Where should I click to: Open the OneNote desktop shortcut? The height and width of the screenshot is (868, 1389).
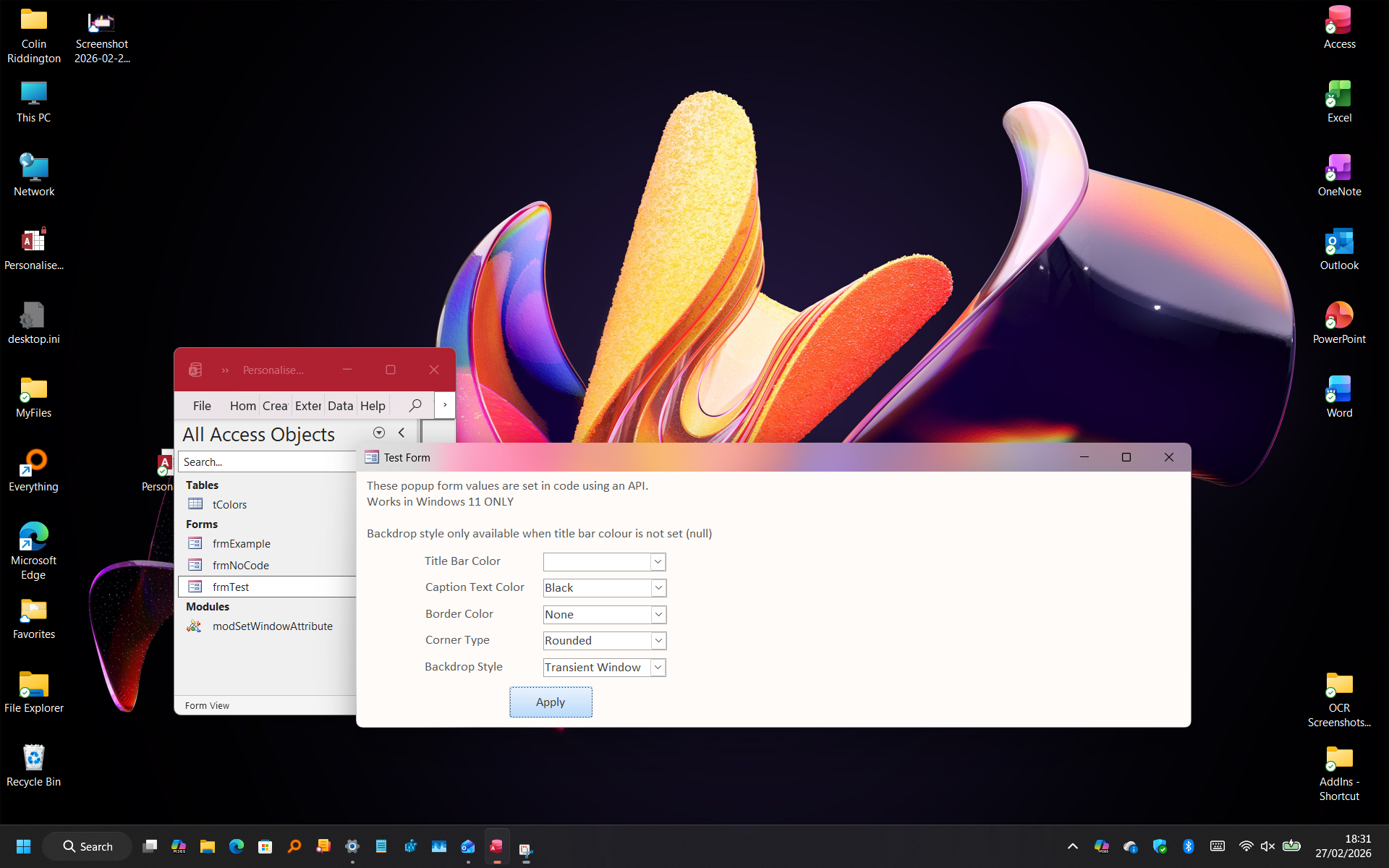click(1339, 175)
